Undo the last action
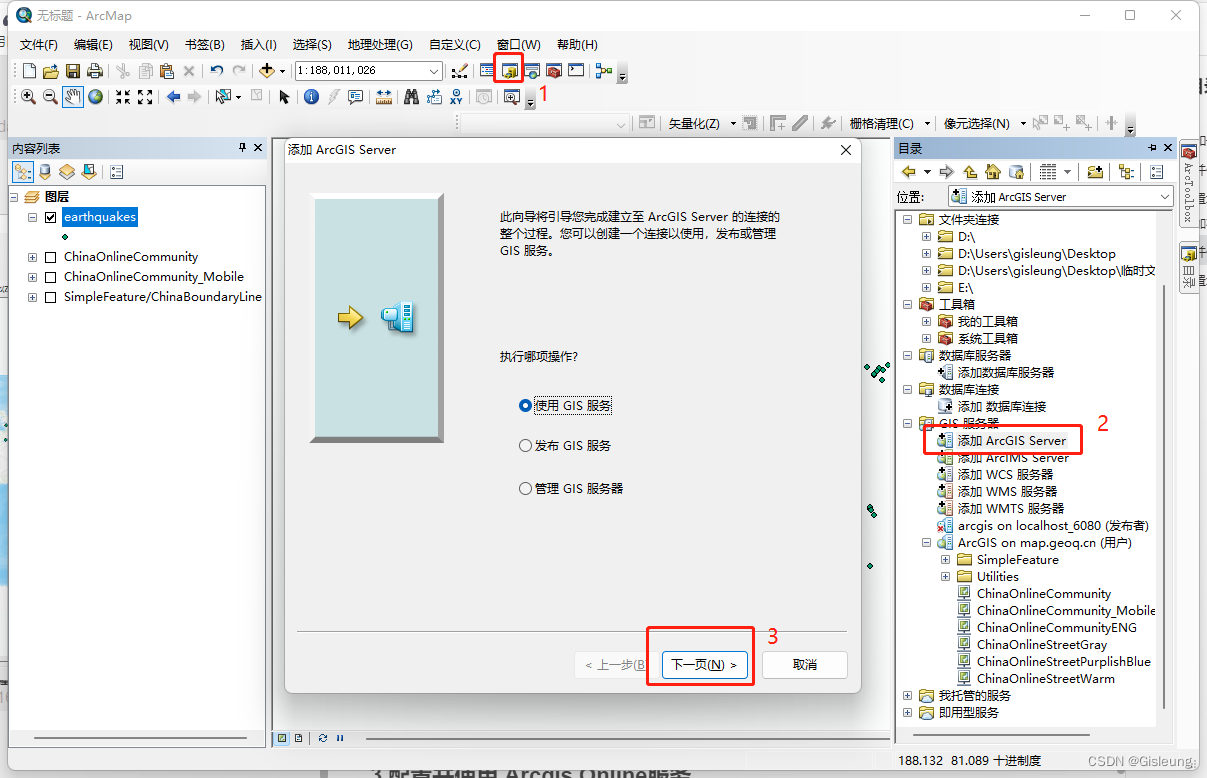The width and height of the screenshot is (1207, 778). pyautogui.click(x=216, y=71)
